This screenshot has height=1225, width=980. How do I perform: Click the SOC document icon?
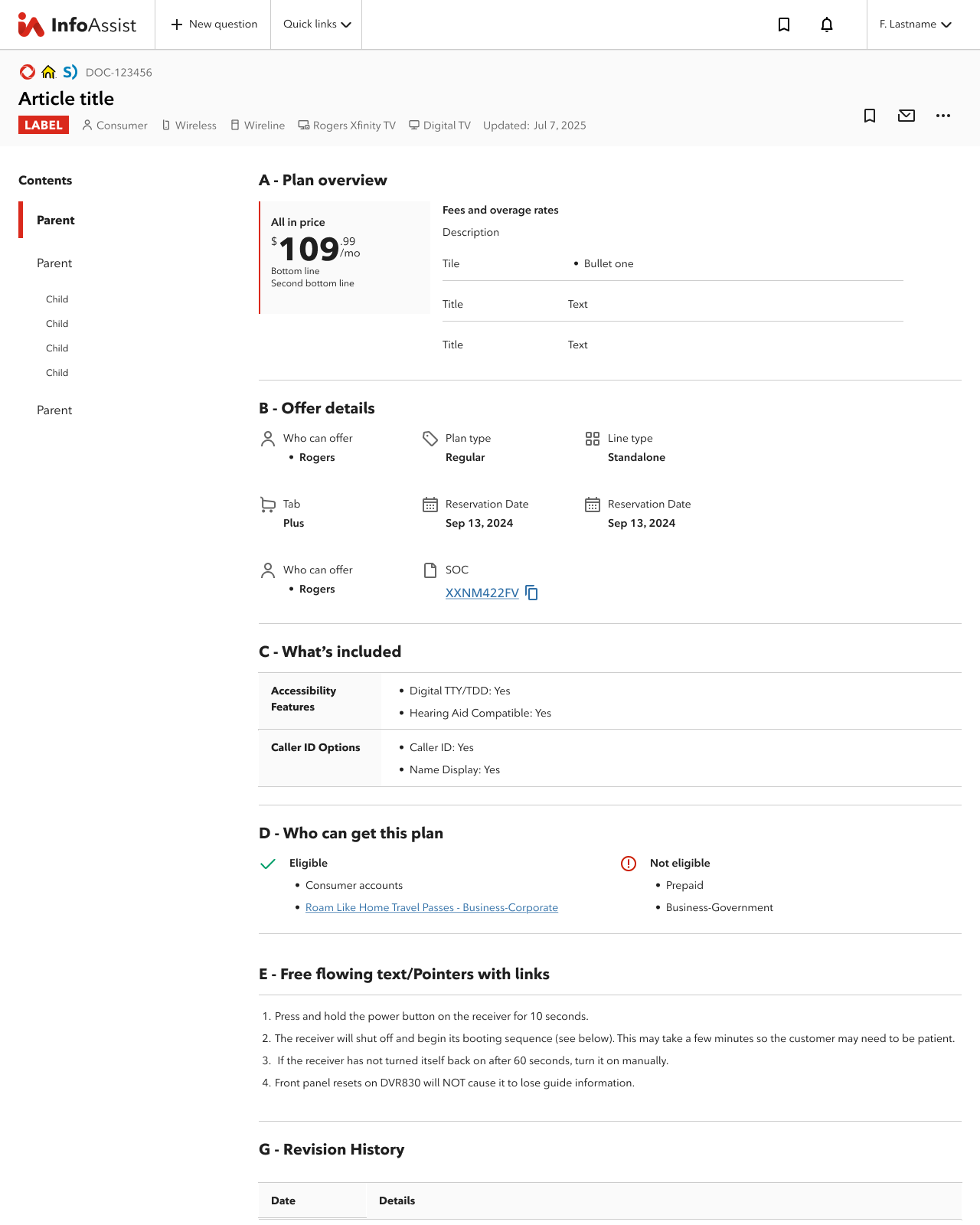click(430, 570)
